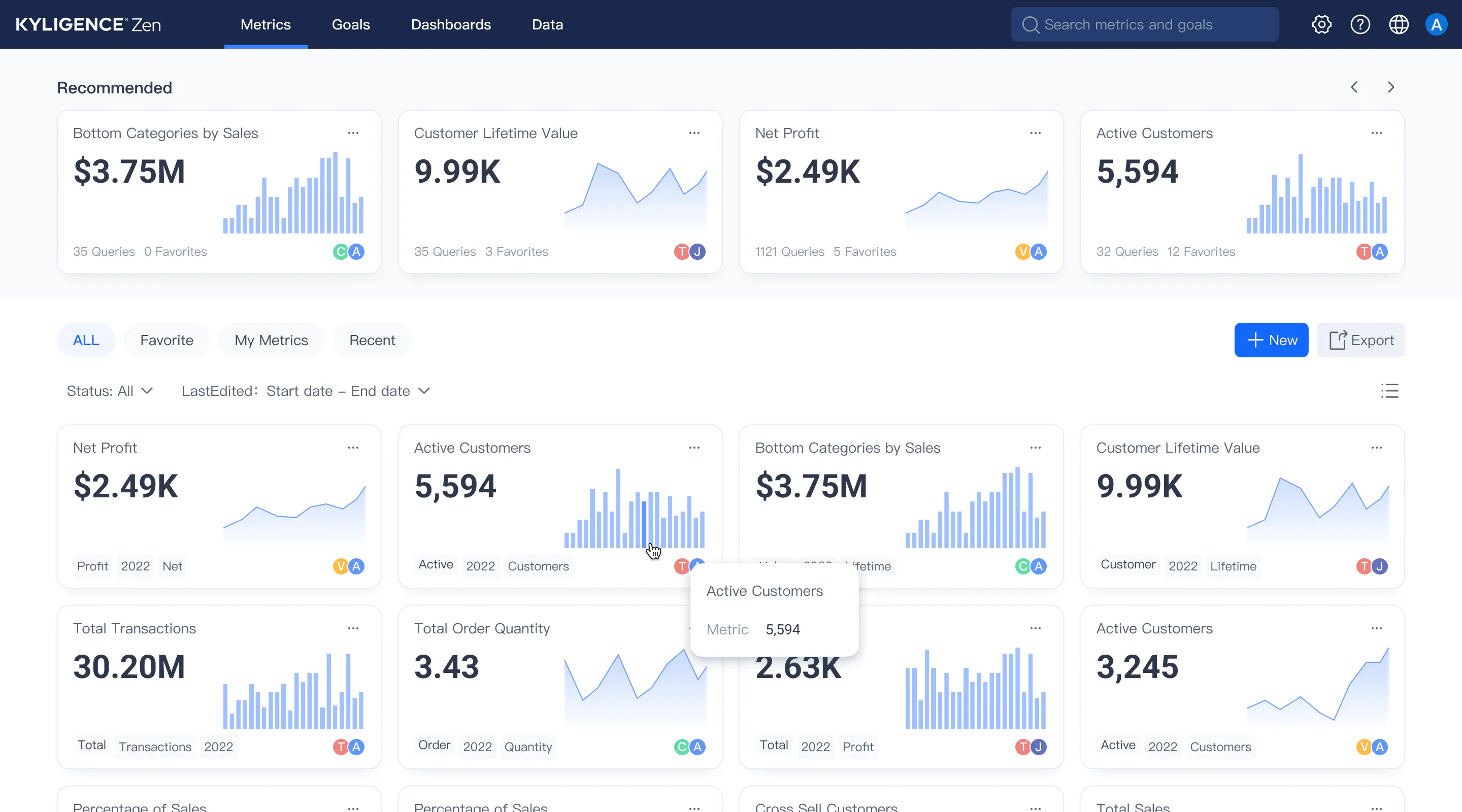Open more options on Recommended Active Customers card
1462x812 pixels.
pos(1376,133)
